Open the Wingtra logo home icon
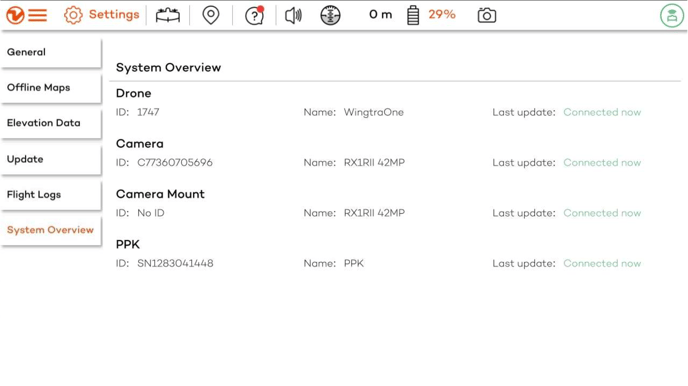 14,15
